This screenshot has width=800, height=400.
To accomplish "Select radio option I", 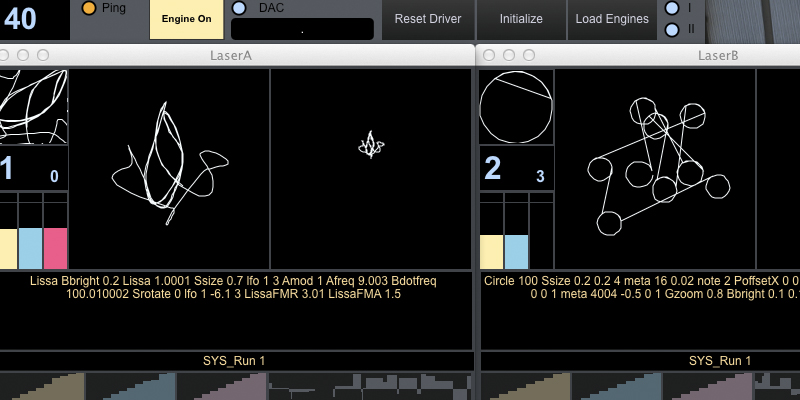I will [672, 8].
